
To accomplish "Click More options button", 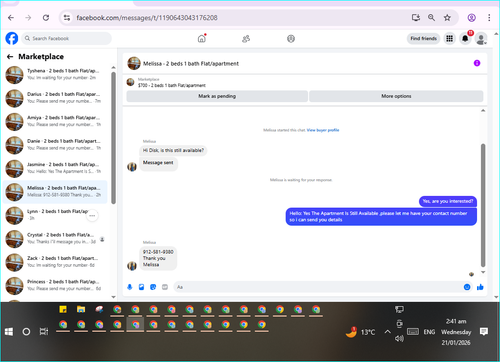I will pos(396,96).
